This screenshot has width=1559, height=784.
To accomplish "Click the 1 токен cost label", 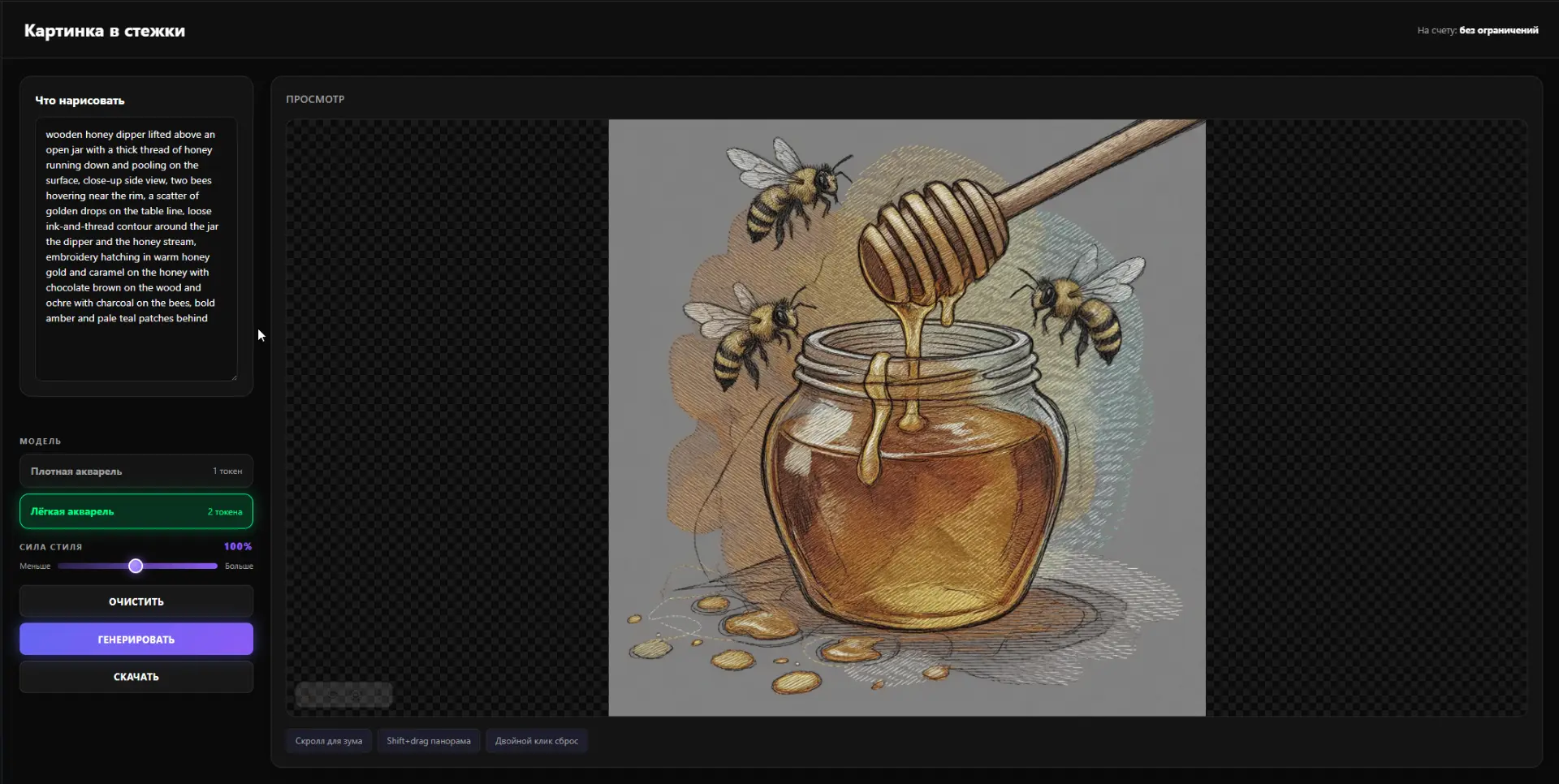I will (227, 471).
